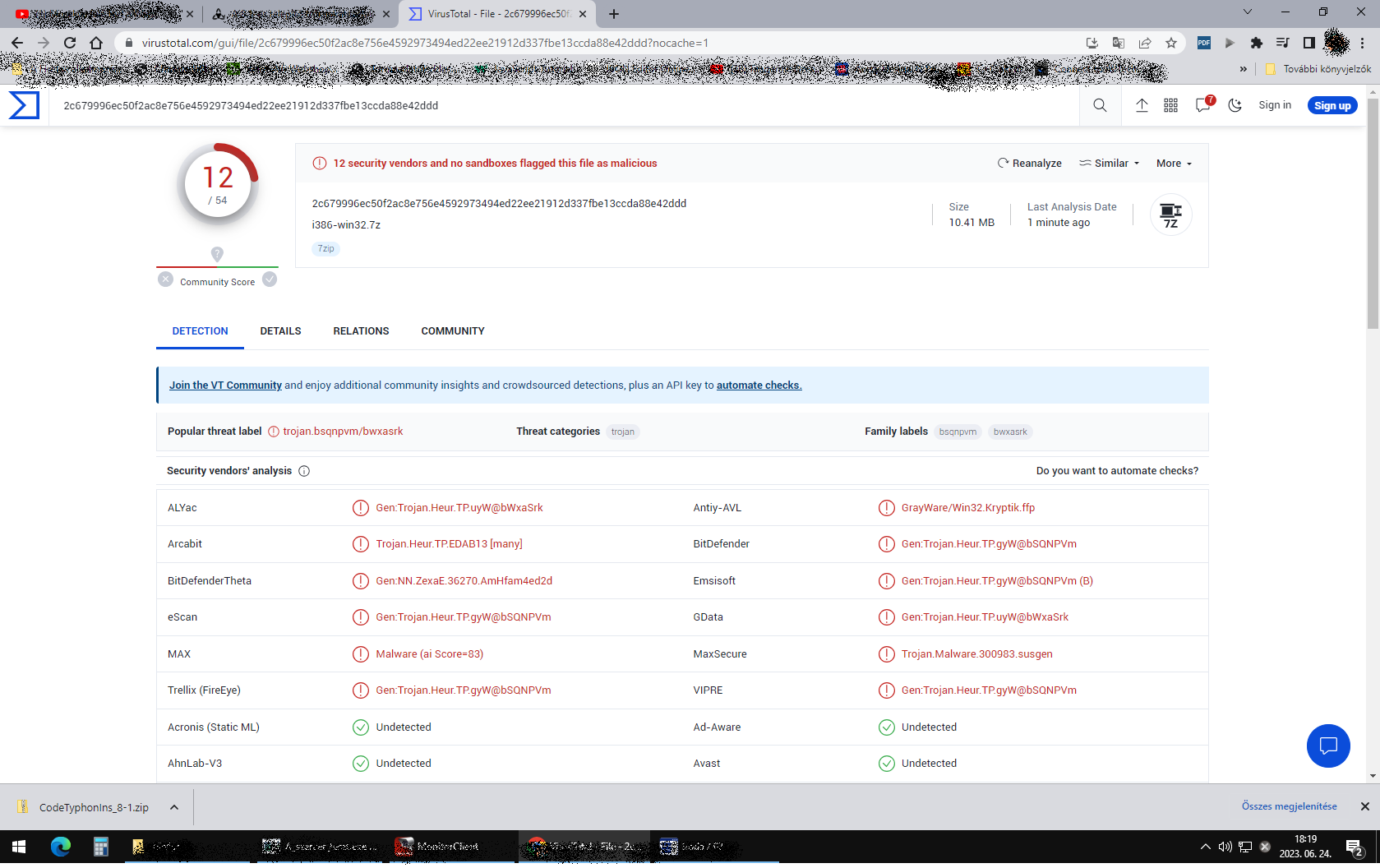1380x868 pixels.
Task: Translate this page icon in address bar
Action: [1119, 43]
